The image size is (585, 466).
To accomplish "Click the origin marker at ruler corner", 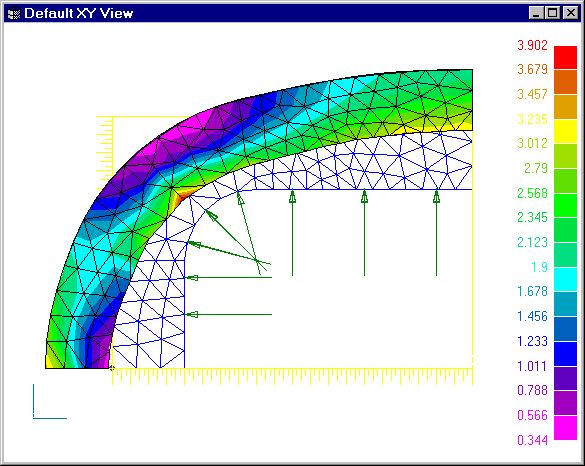I will coord(112,368).
